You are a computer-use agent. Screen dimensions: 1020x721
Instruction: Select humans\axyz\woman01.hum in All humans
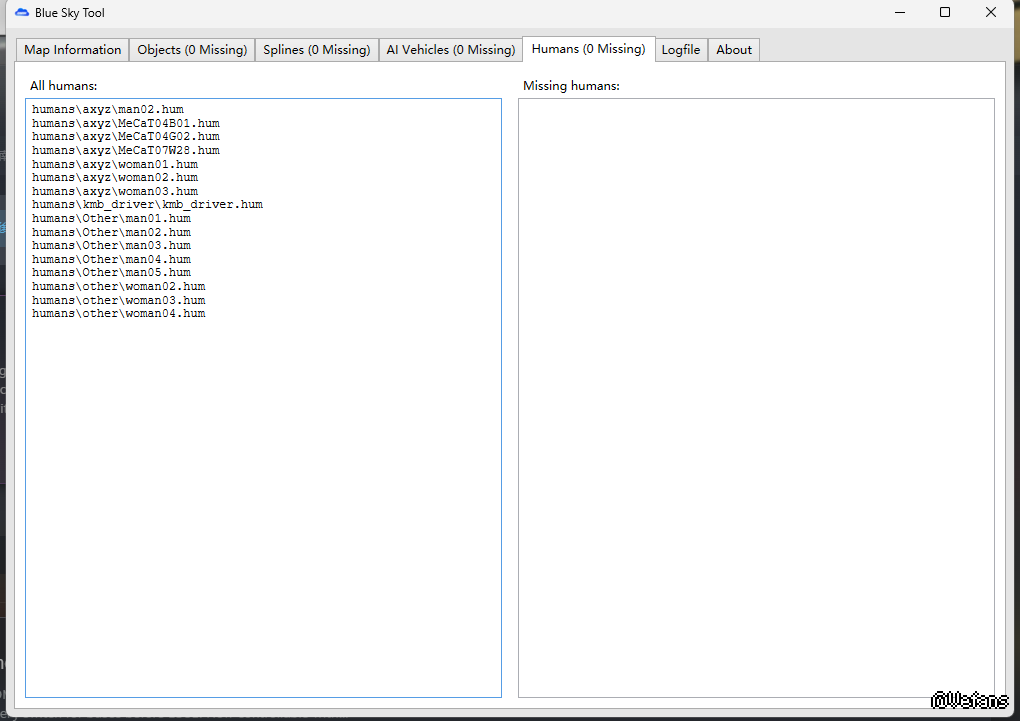click(x=115, y=164)
